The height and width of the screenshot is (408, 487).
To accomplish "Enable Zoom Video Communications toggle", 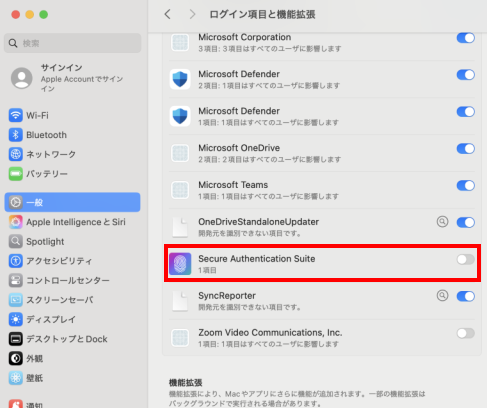I will tap(466, 333).
